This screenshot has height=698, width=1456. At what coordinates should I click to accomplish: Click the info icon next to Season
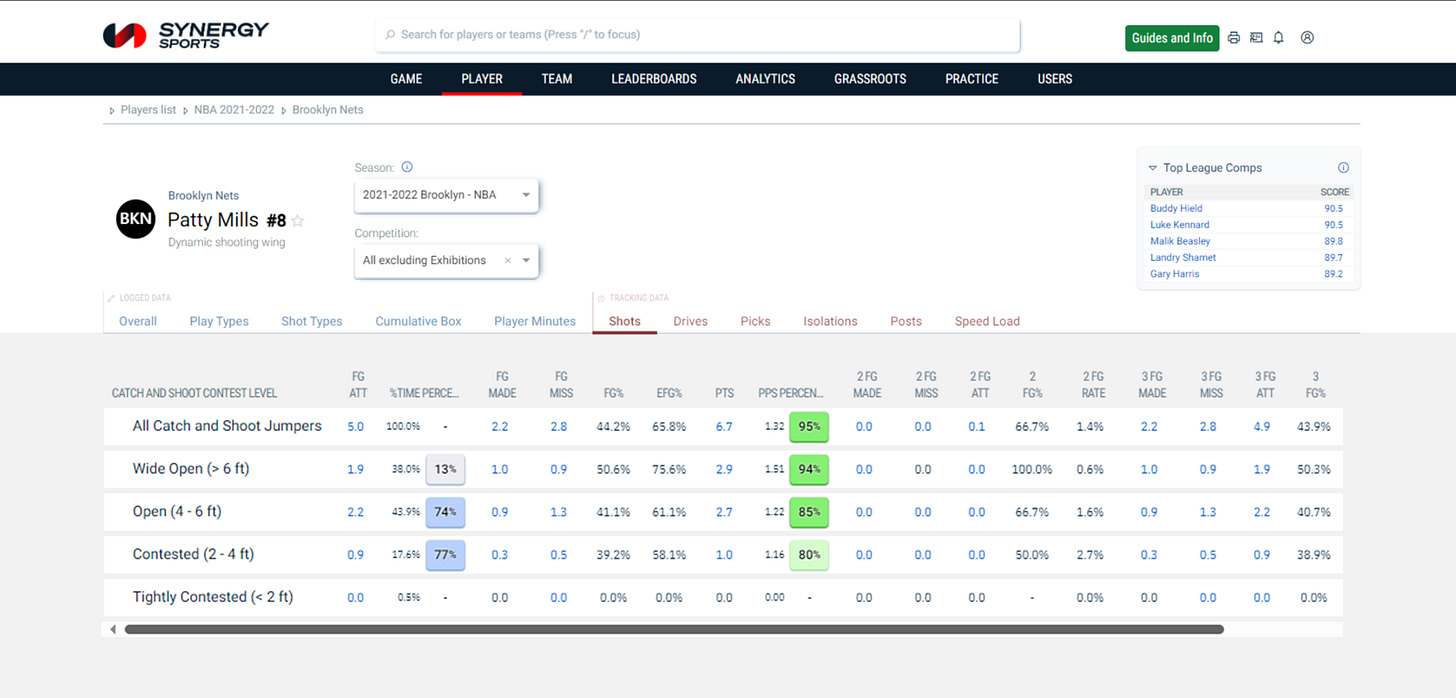pyautogui.click(x=407, y=168)
